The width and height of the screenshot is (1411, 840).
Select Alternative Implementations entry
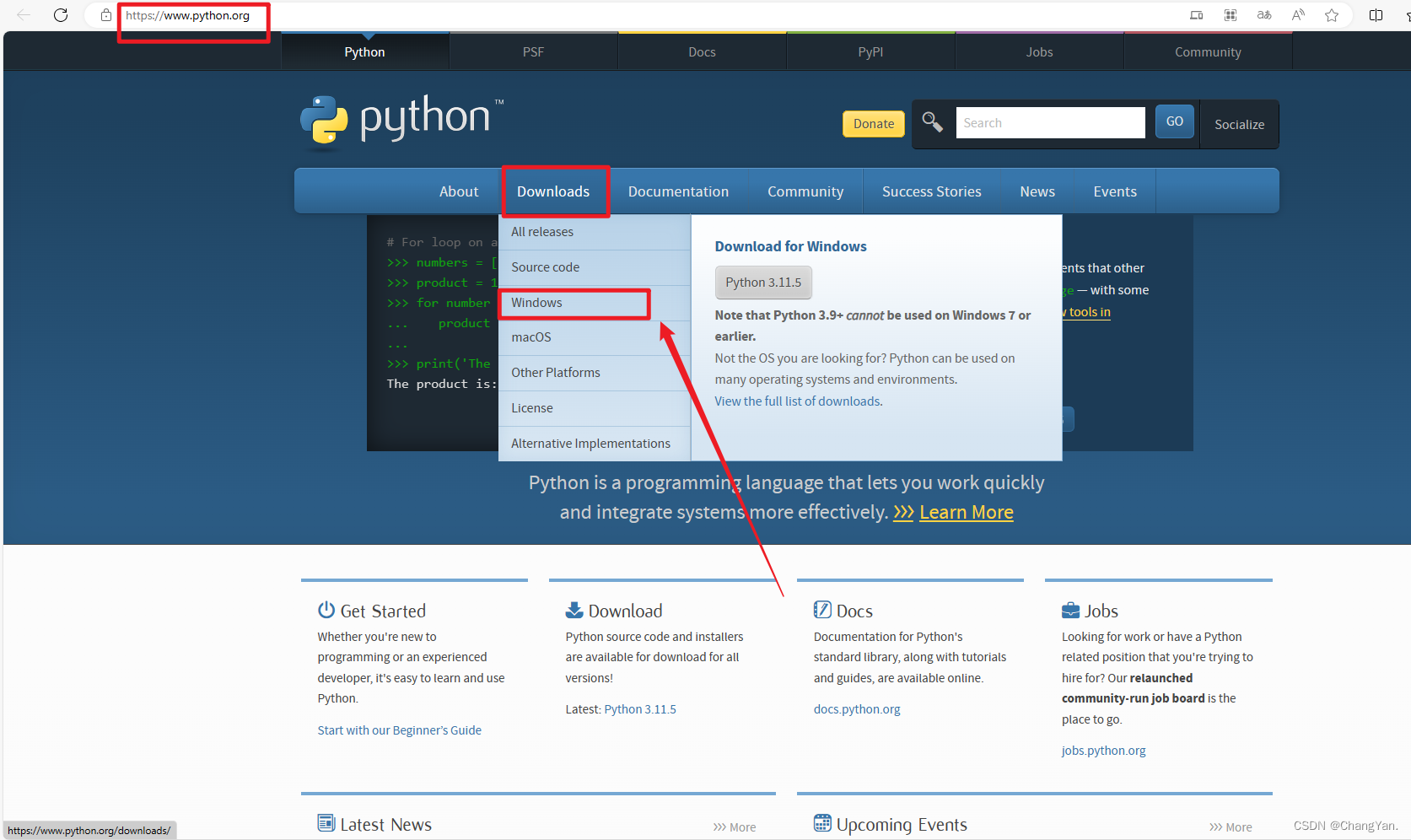(x=595, y=444)
